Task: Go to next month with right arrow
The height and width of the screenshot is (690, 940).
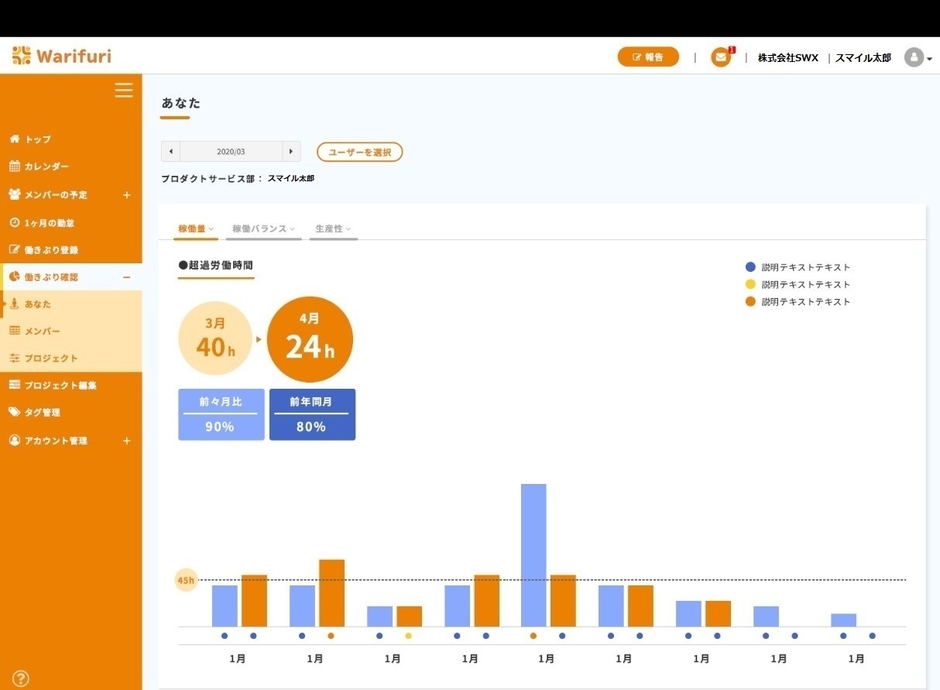Action: 291,152
